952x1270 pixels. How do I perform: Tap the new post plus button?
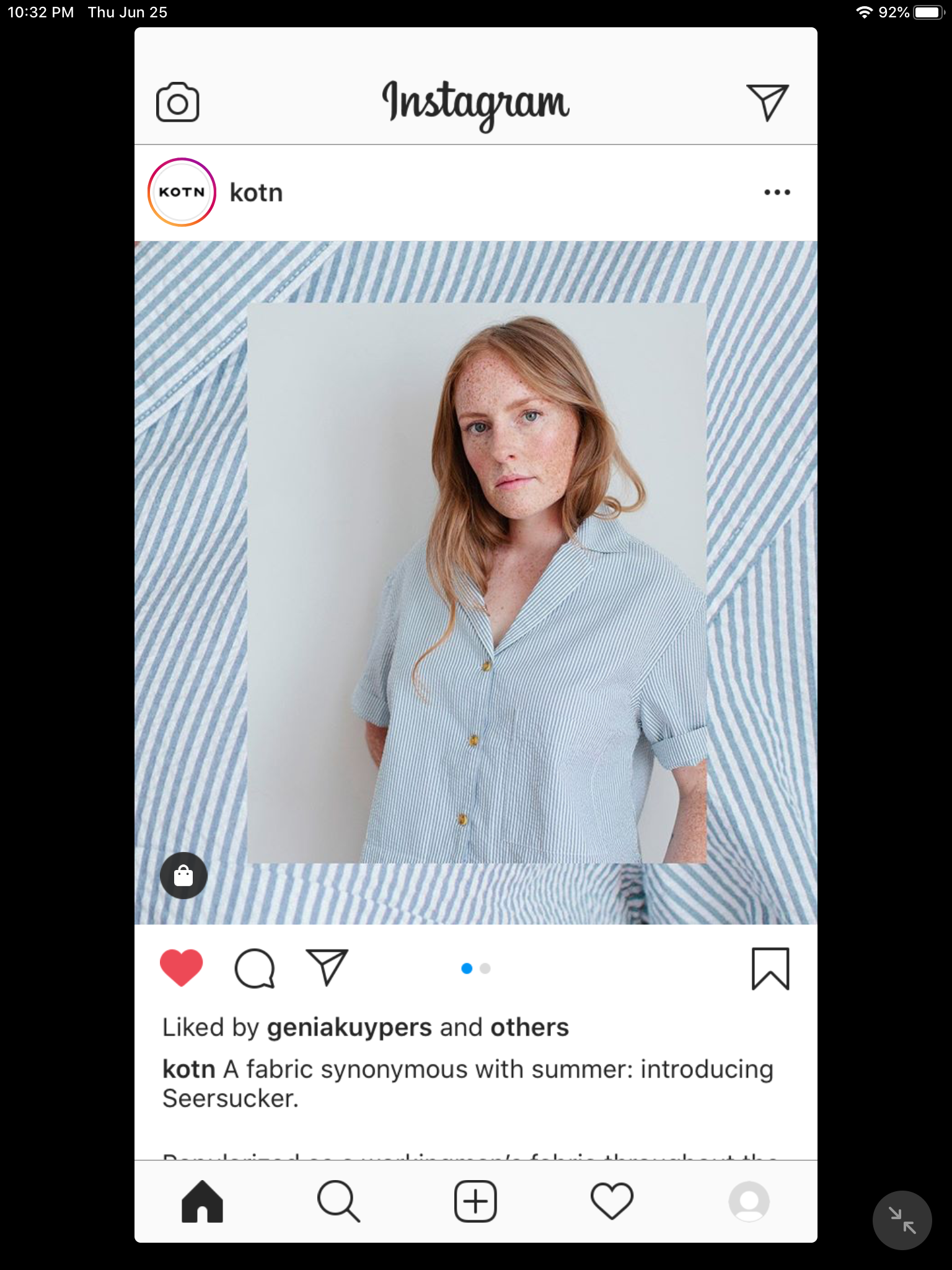pyautogui.click(x=475, y=1201)
